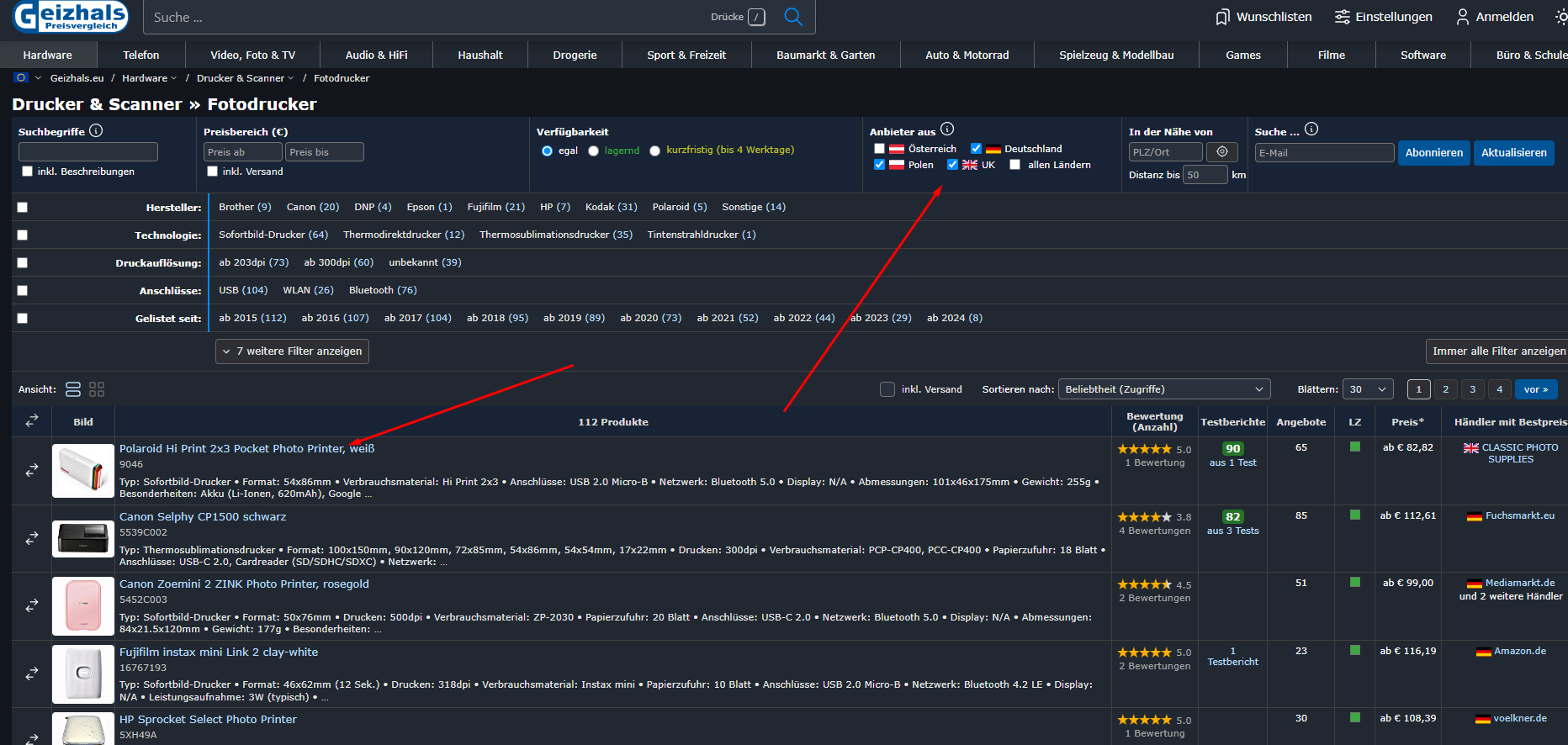Switch to list view icon
Image resolution: width=1568 pixels, height=745 pixels.
(73, 389)
